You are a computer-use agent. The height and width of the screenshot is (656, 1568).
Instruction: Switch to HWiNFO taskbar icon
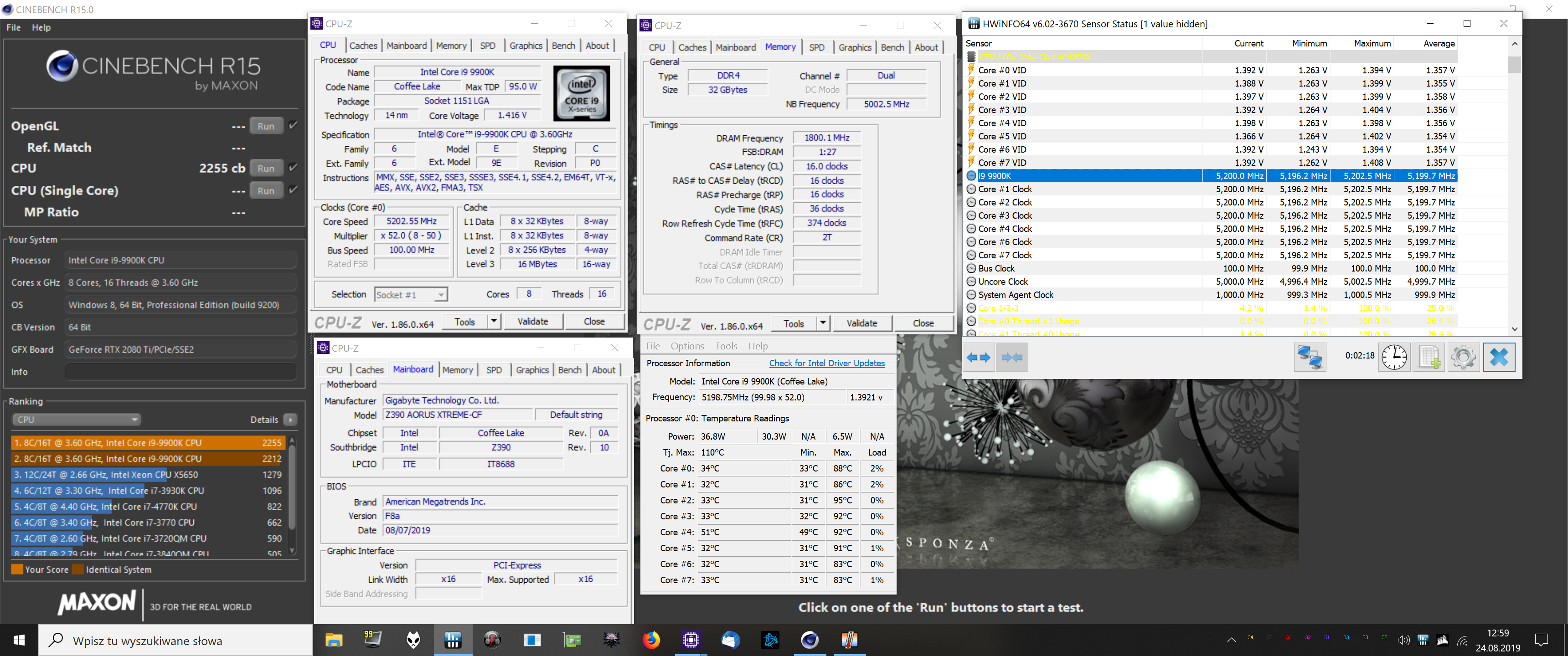coord(453,640)
